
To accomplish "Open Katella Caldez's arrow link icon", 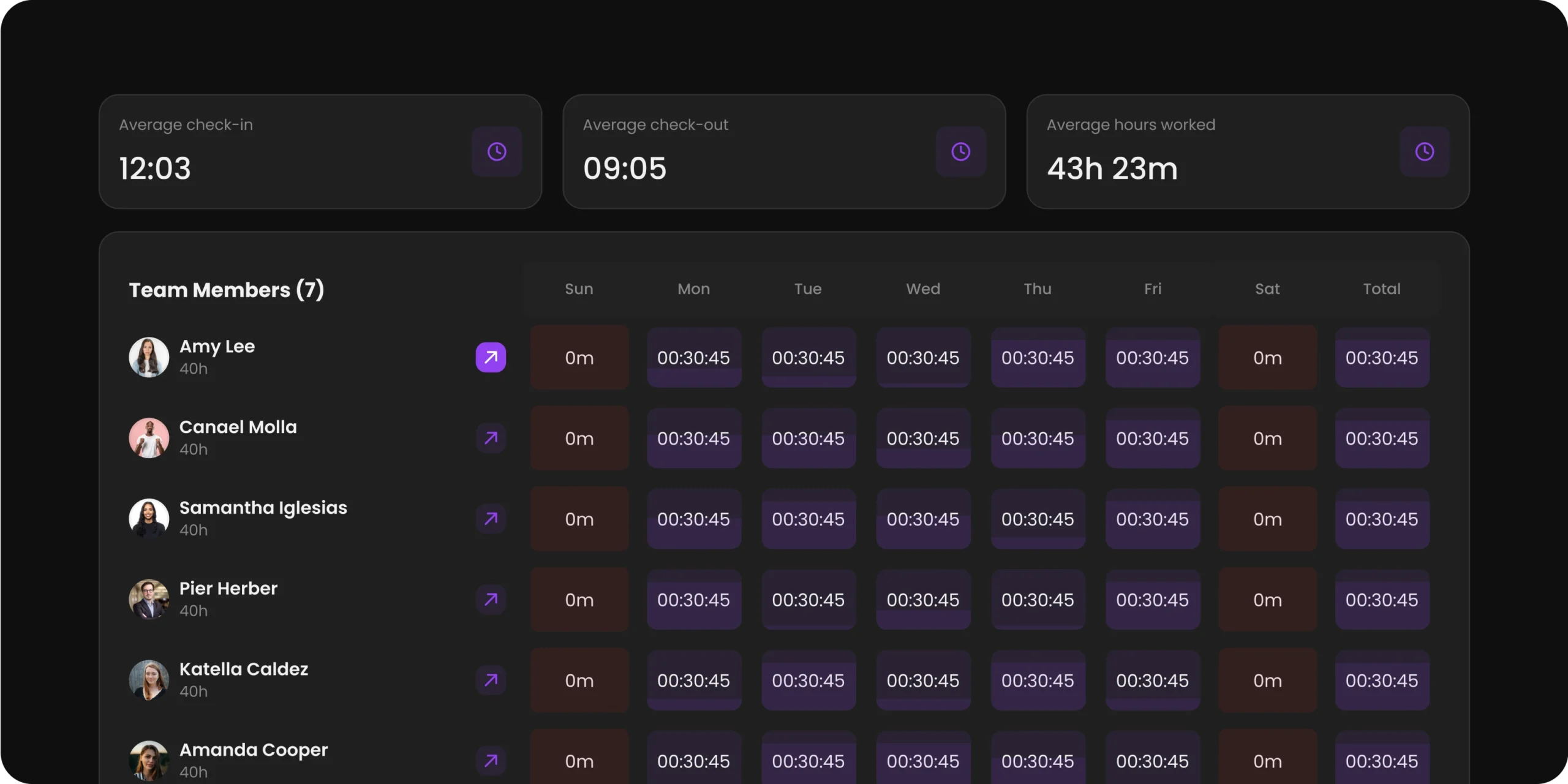I will point(491,680).
